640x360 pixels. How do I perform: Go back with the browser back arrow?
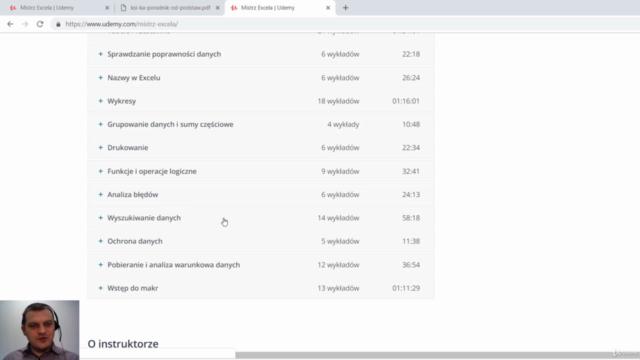point(10,24)
